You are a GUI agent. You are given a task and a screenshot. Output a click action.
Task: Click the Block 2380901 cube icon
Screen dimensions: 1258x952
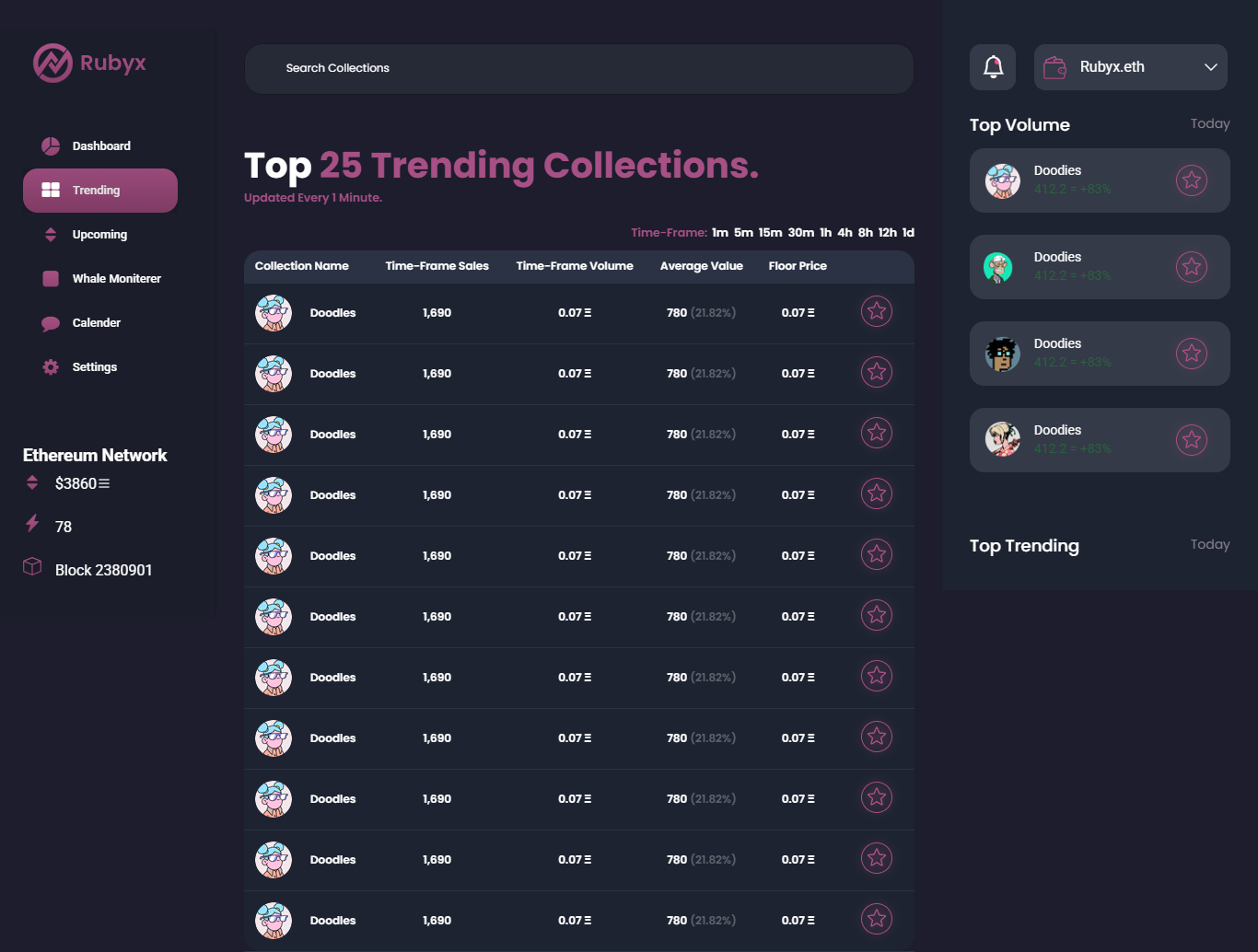[32, 566]
